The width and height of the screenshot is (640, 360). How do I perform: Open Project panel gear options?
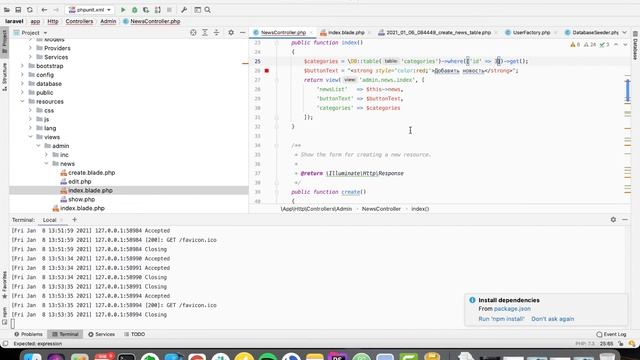click(231, 33)
